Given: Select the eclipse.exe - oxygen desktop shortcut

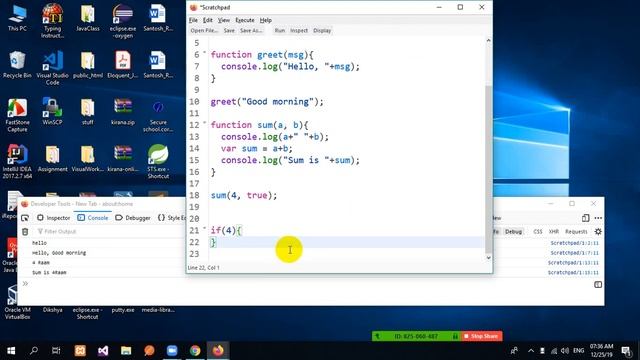Looking at the screenshot, I should tap(123, 20).
